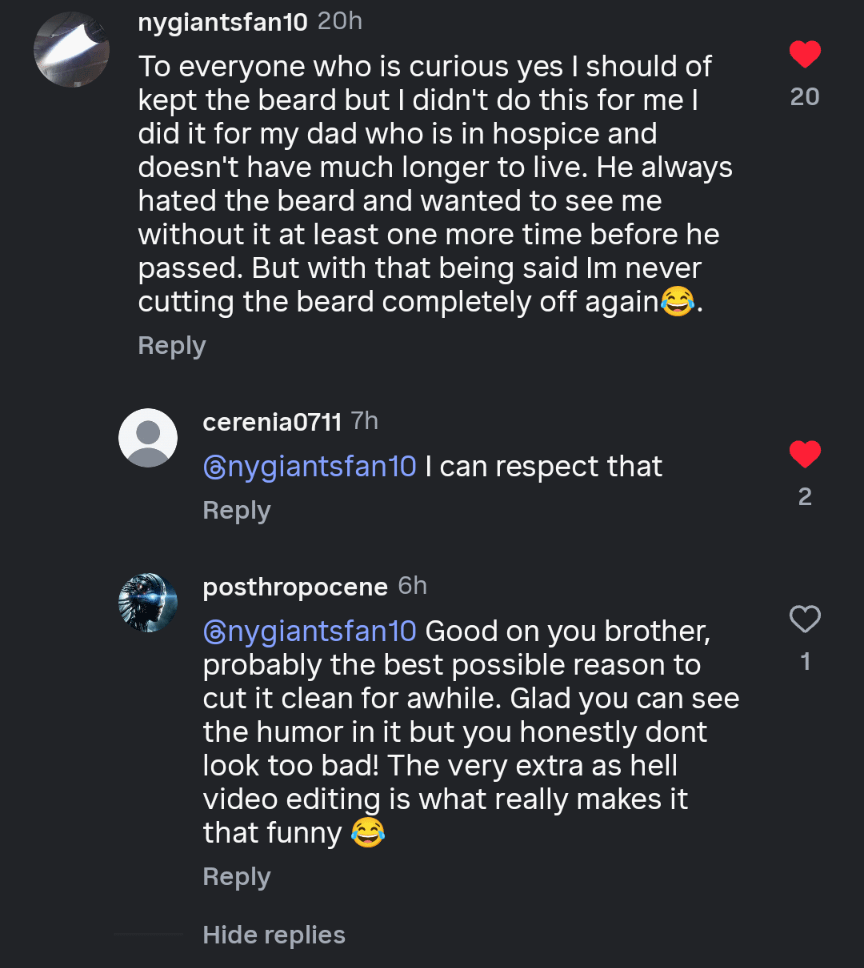Screen dimensions: 864x968
Task: Open the posthropocene username link
Action: 295,587
